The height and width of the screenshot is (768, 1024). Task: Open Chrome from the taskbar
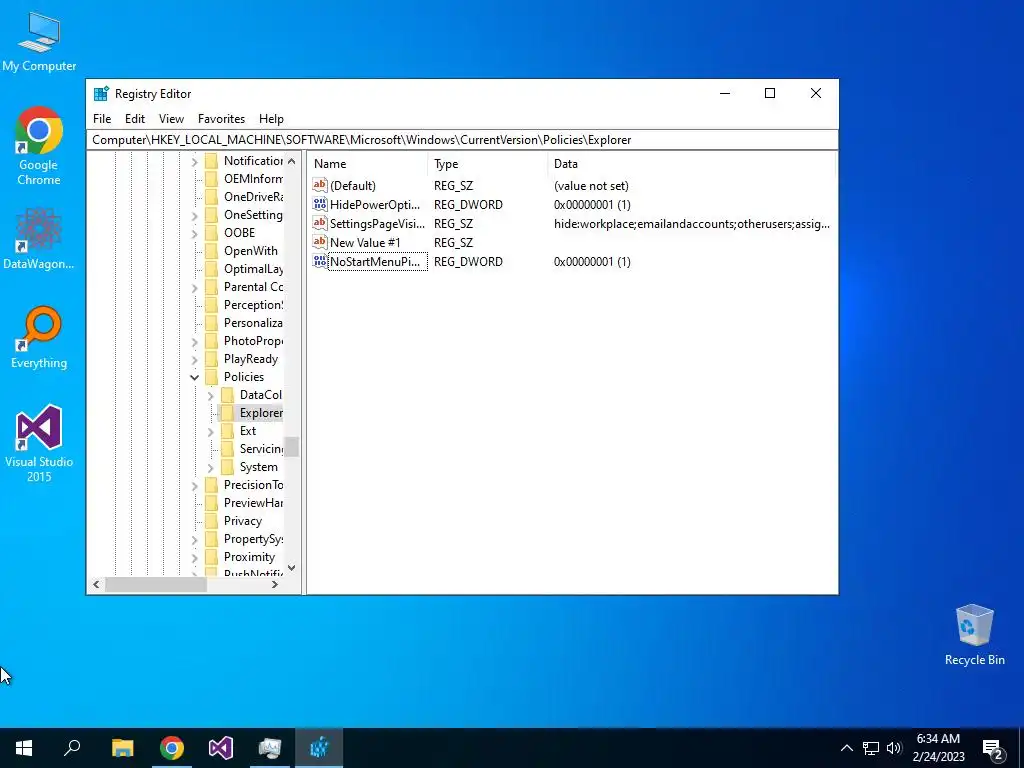pos(172,748)
